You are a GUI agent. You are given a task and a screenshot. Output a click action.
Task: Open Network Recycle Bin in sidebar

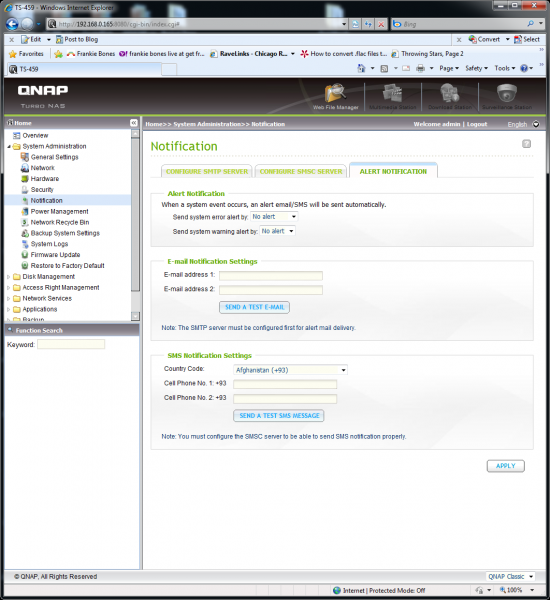[60, 222]
